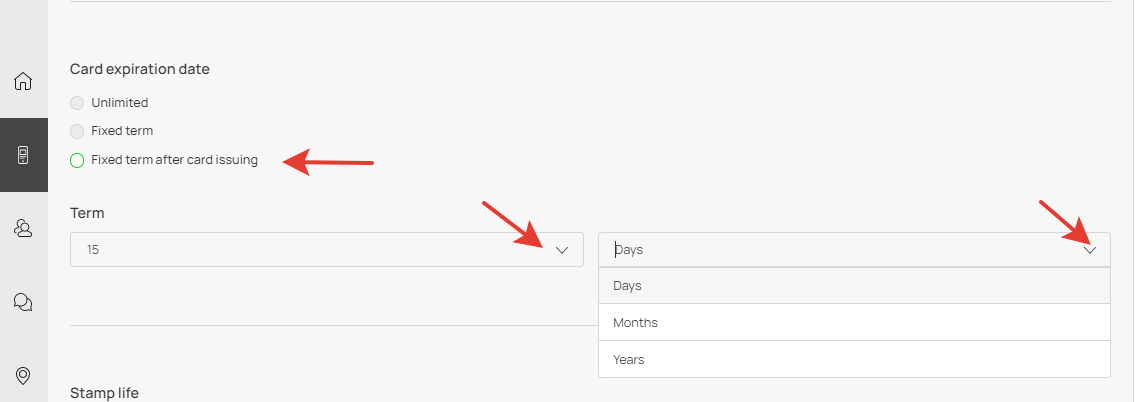The image size is (1145, 402).
Task: Click the 'Fixed term after card issuing' label text
Action: coord(174,160)
